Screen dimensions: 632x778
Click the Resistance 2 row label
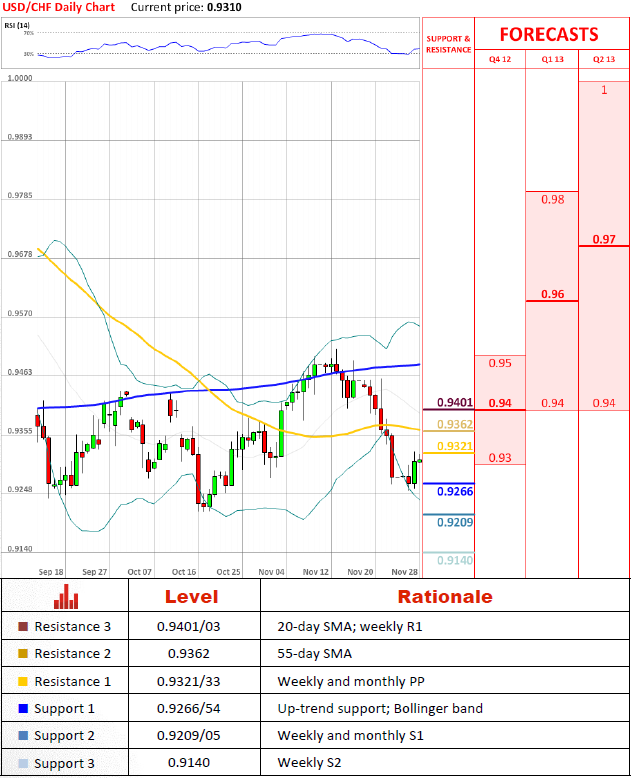pos(72,654)
